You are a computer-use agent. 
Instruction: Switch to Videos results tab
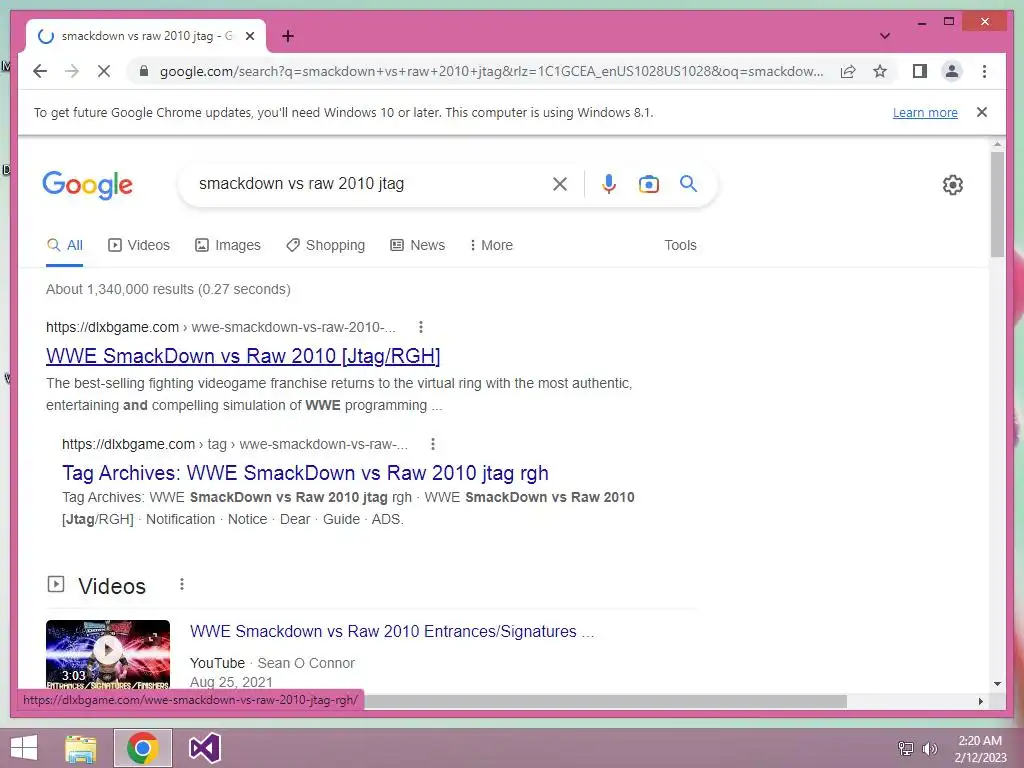pos(138,246)
